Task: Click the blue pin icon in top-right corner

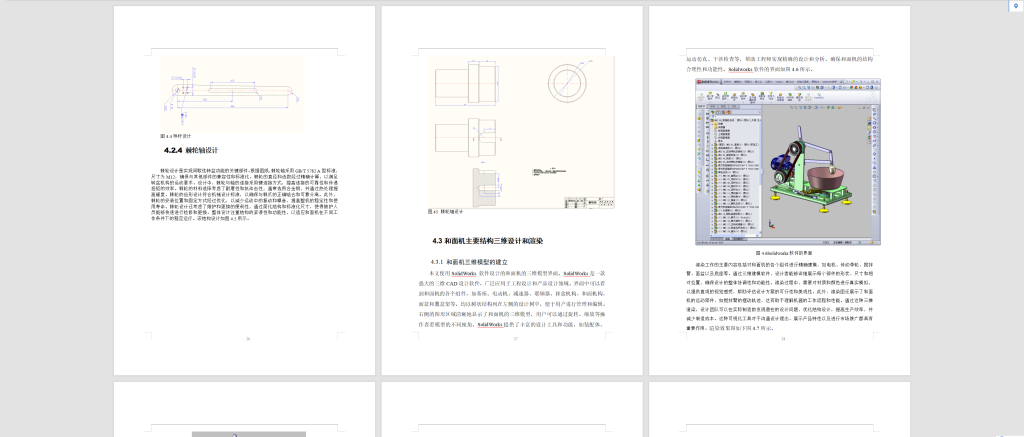Action: (x=1014, y=6)
